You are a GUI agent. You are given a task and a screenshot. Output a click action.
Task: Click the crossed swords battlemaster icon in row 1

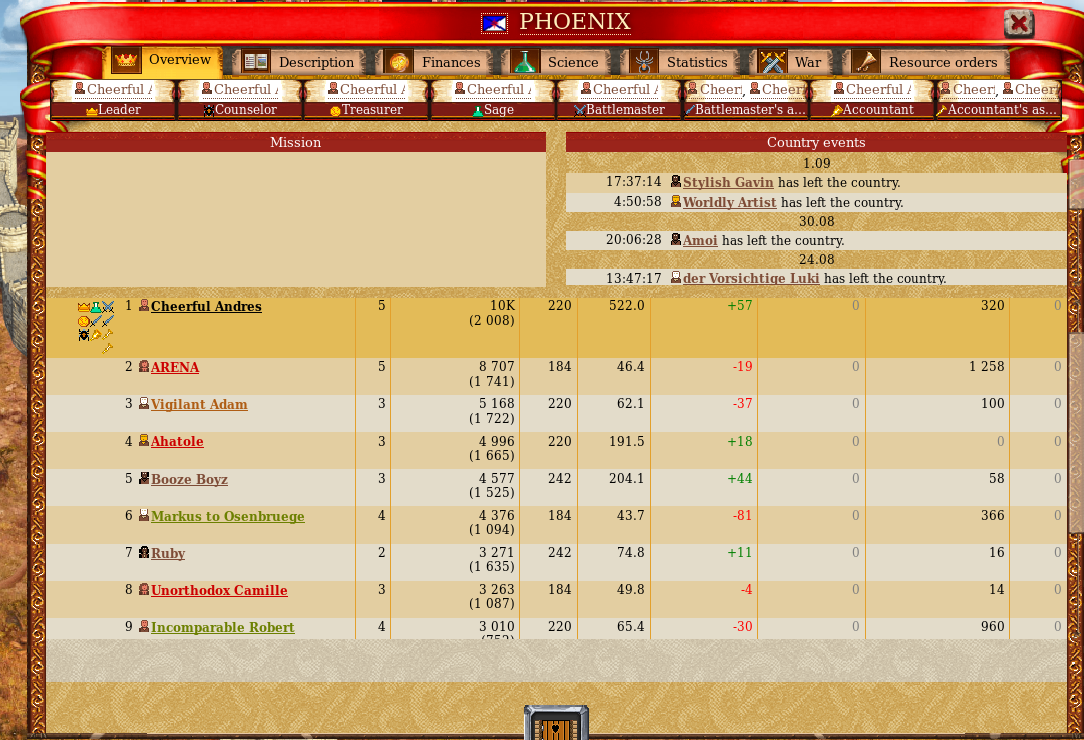108,307
